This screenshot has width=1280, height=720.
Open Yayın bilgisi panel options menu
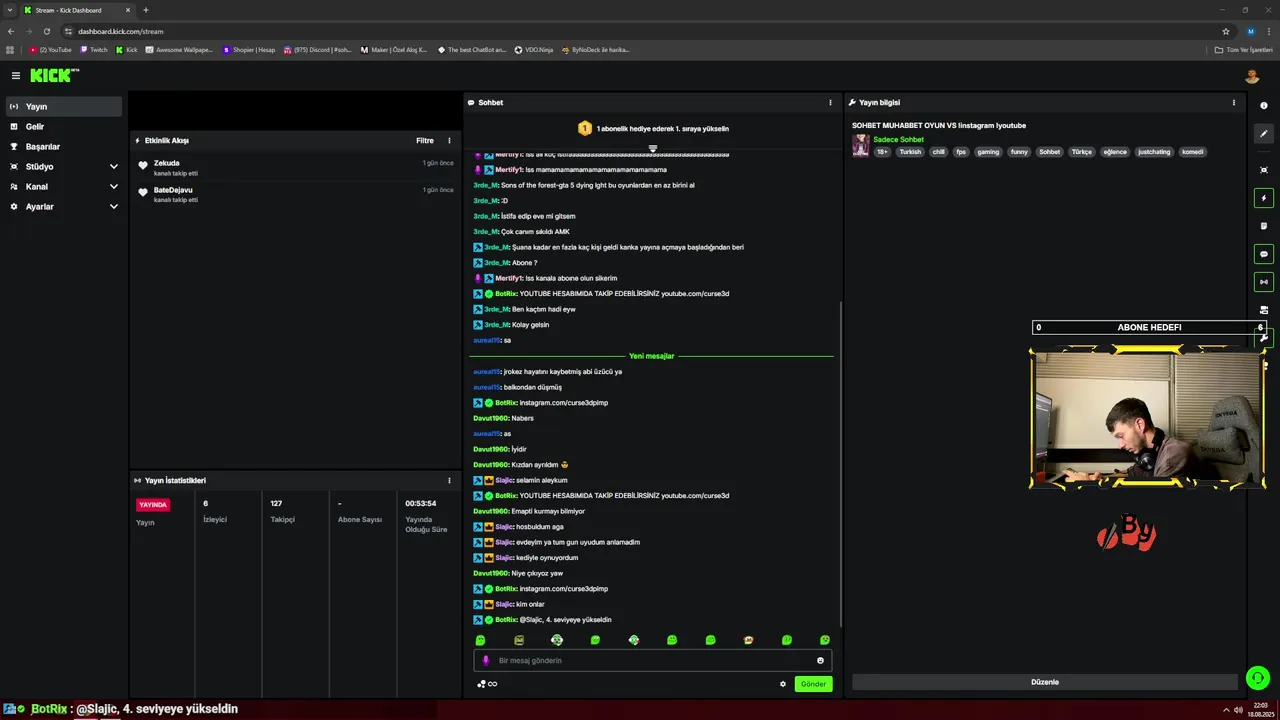(1234, 103)
